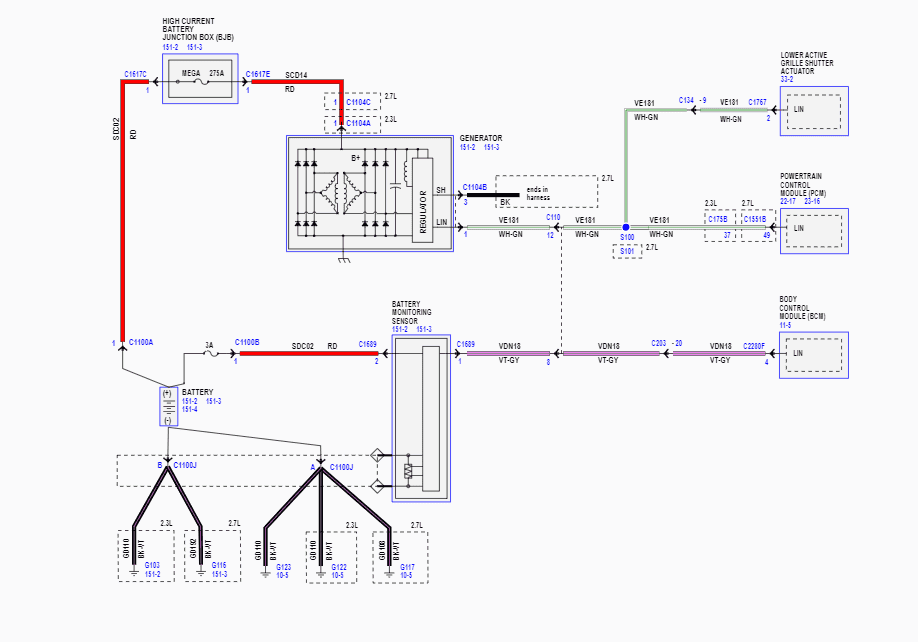Screen dimensions: 918x642
Task: Select the generator chassis ground symbol
Action: 344,259
